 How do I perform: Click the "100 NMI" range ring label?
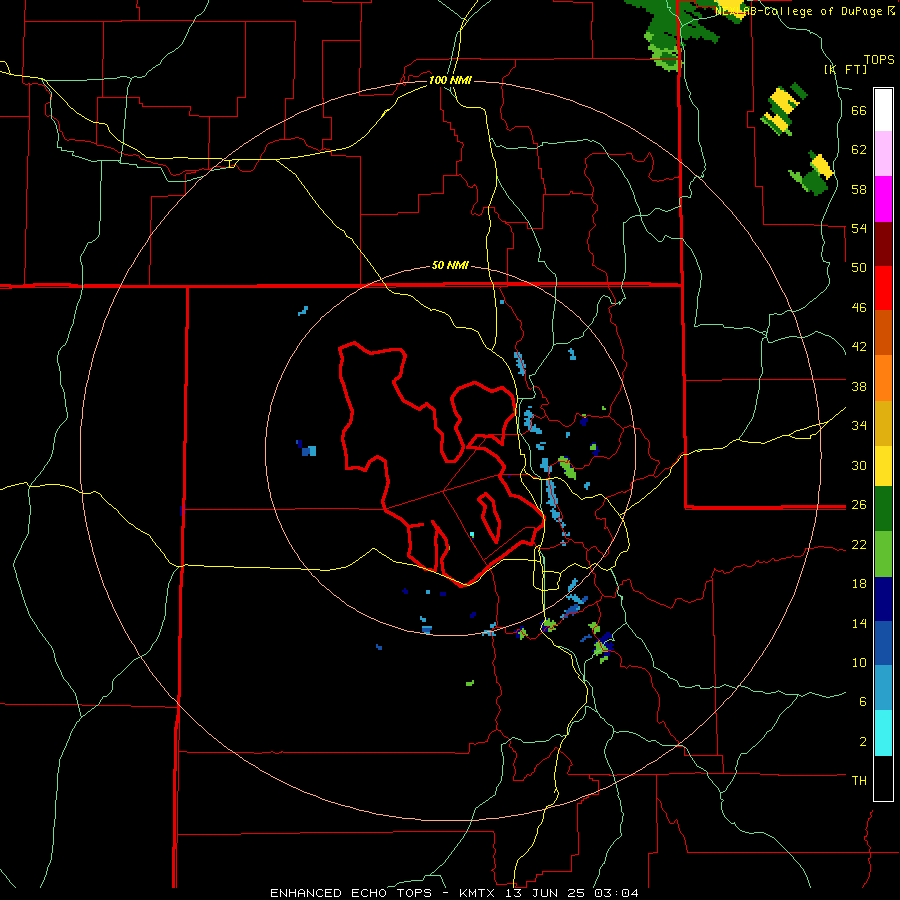pyautogui.click(x=450, y=80)
